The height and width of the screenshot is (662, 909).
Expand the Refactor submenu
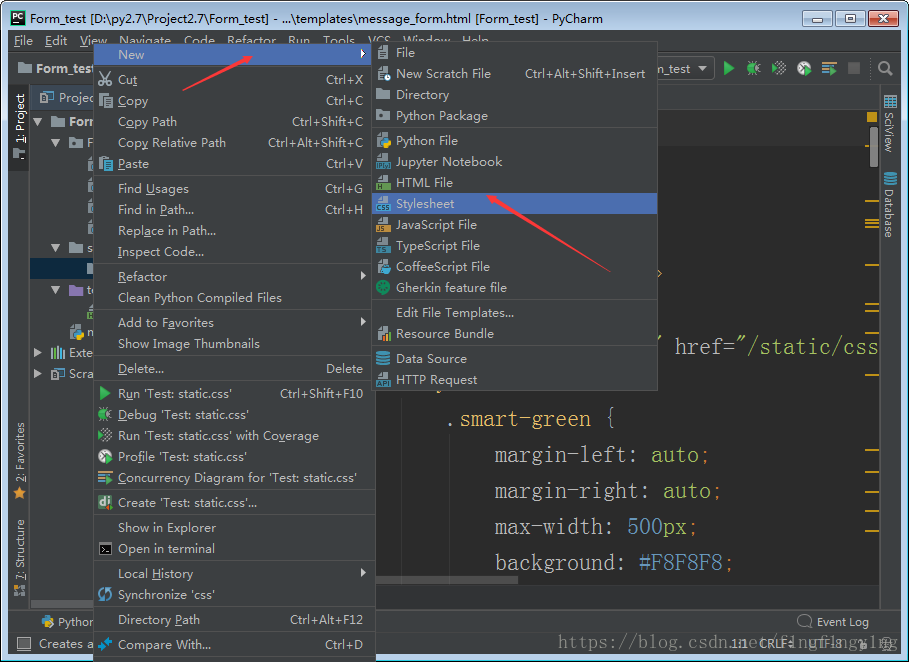pos(363,275)
